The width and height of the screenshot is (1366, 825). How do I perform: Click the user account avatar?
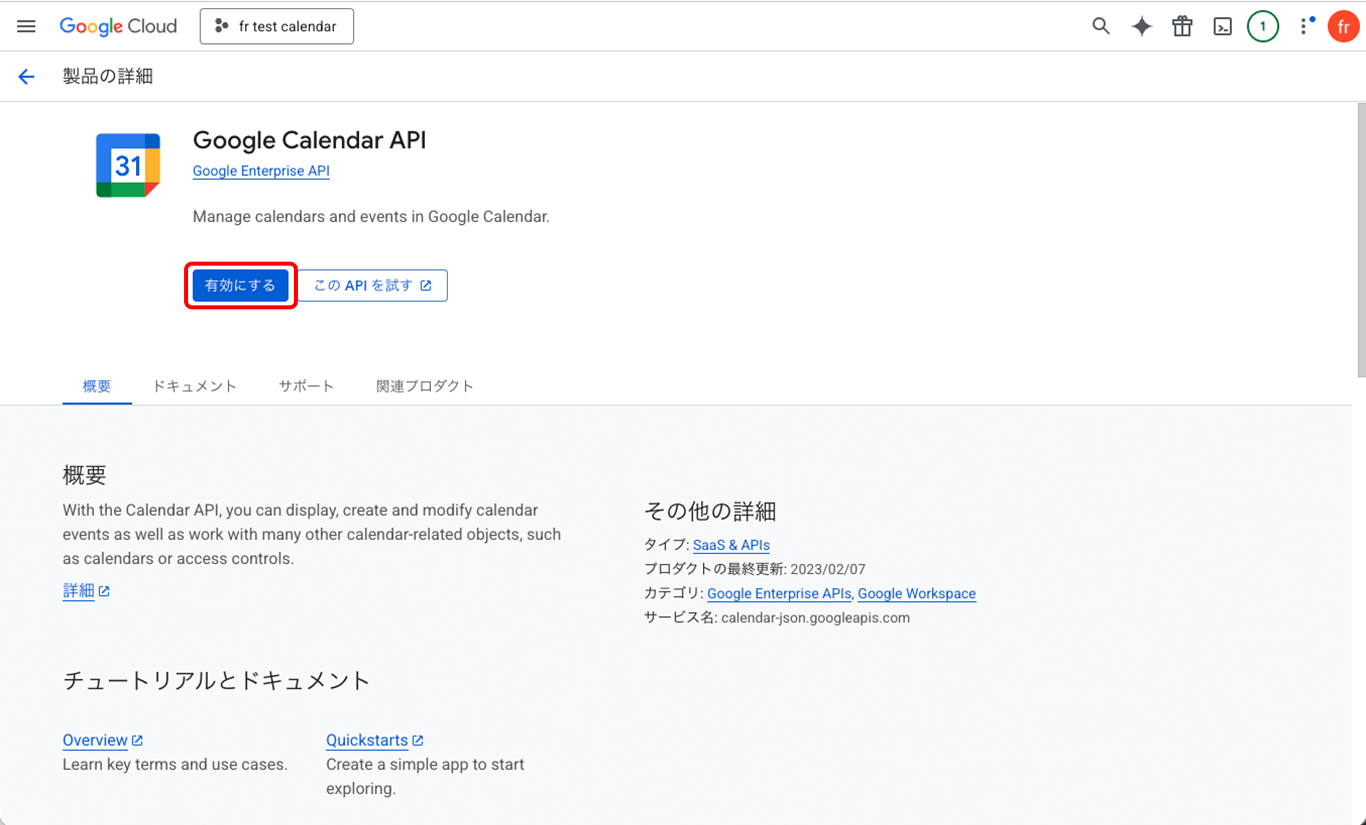pos(1342,27)
